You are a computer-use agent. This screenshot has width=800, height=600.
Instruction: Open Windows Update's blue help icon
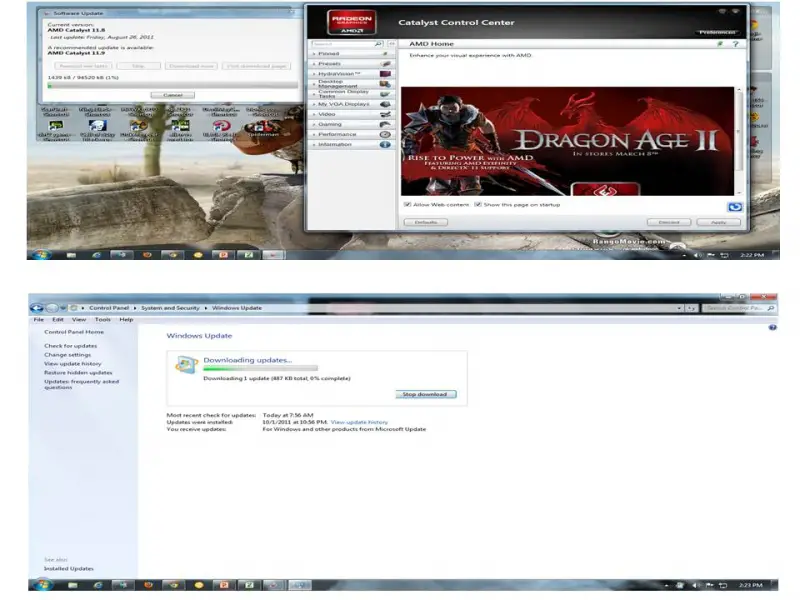[x=772, y=328]
